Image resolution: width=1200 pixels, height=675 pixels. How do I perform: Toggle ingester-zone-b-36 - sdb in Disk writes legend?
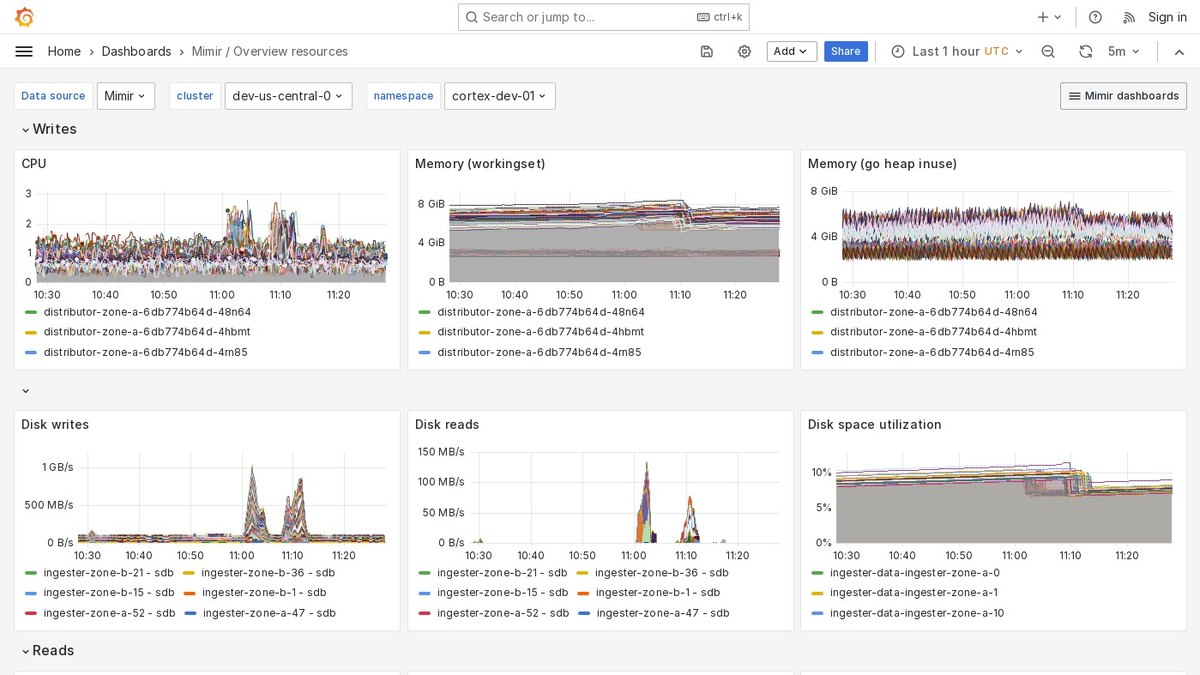tap(268, 573)
